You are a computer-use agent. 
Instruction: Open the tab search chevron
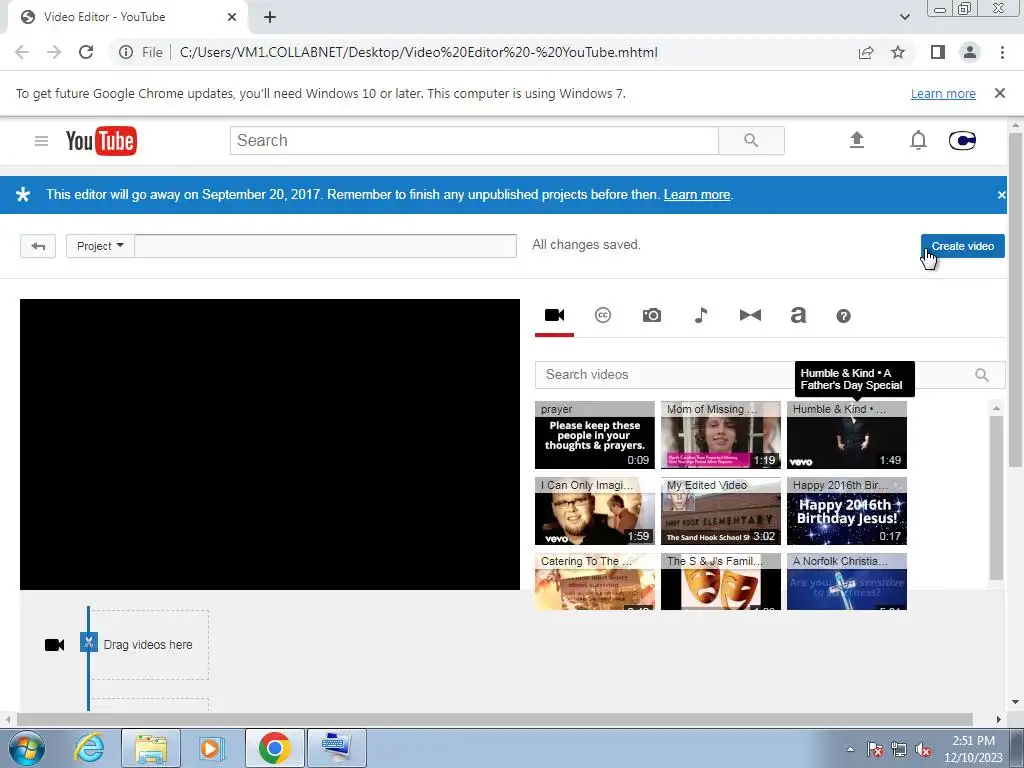click(904, 17)
